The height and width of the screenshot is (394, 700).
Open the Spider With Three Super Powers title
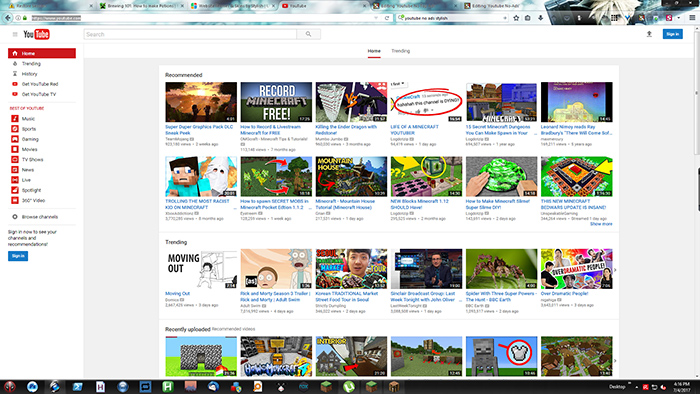[x=501, y=297]
